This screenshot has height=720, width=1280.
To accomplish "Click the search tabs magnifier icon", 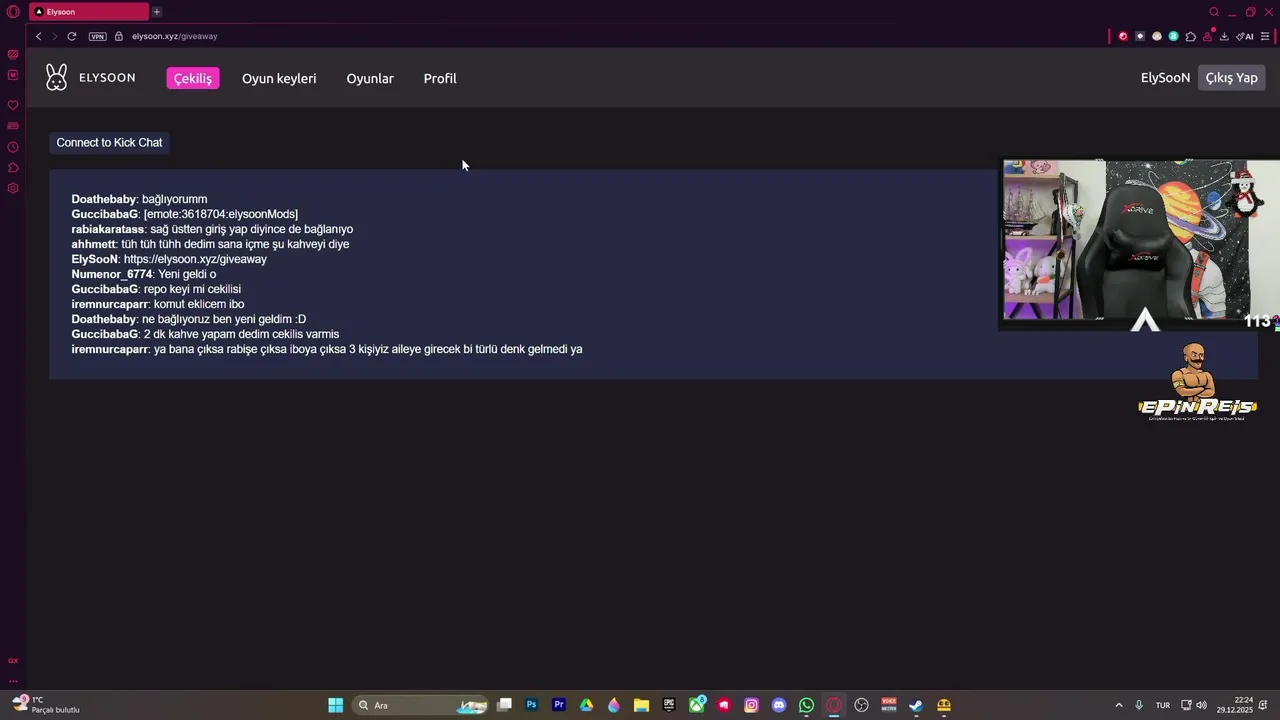I will point(1214,12).
